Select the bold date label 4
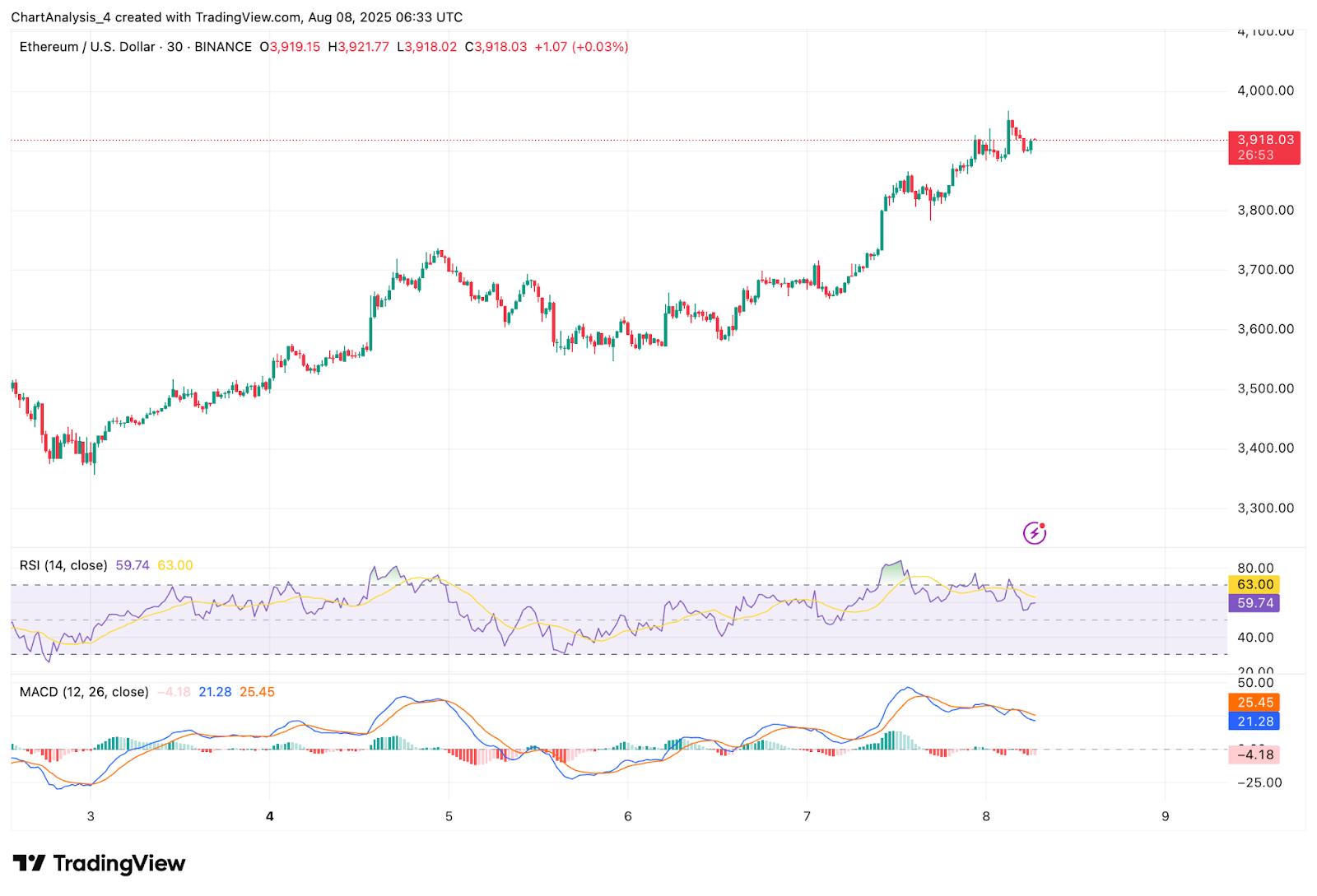Viewport: 1317px width, 896px height. coord(270,816)
